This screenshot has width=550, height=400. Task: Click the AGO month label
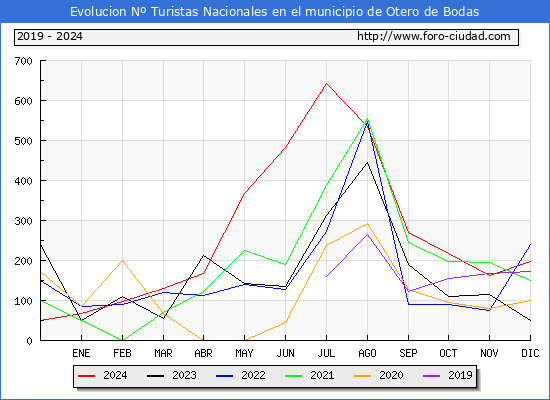367,353
